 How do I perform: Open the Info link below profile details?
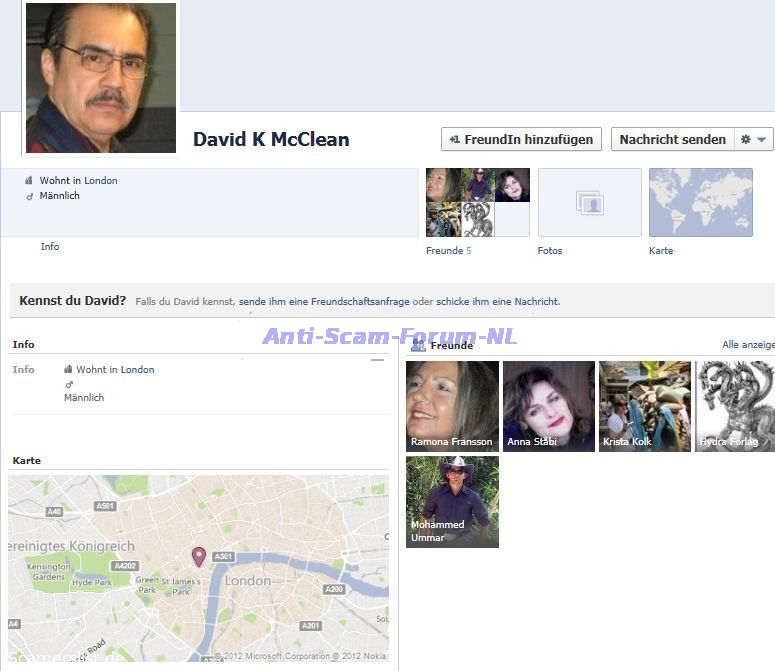50,247
